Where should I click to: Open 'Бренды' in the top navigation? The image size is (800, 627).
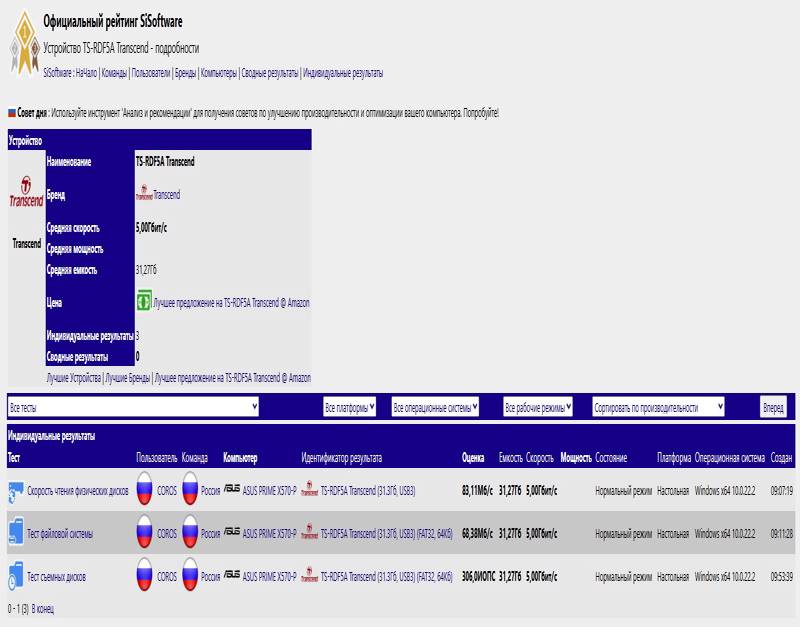(185, 73)
